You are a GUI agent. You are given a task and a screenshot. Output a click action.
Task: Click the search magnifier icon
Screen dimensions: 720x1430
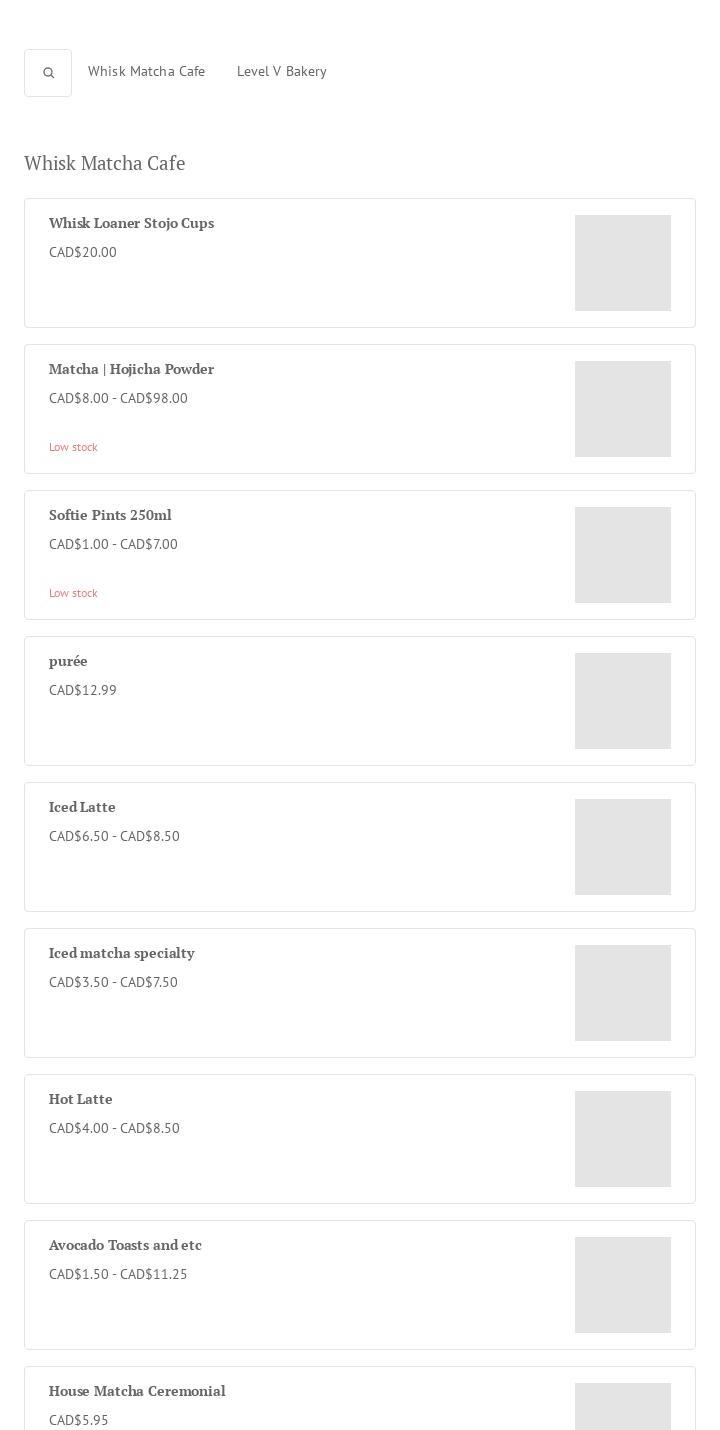(48, 73)
